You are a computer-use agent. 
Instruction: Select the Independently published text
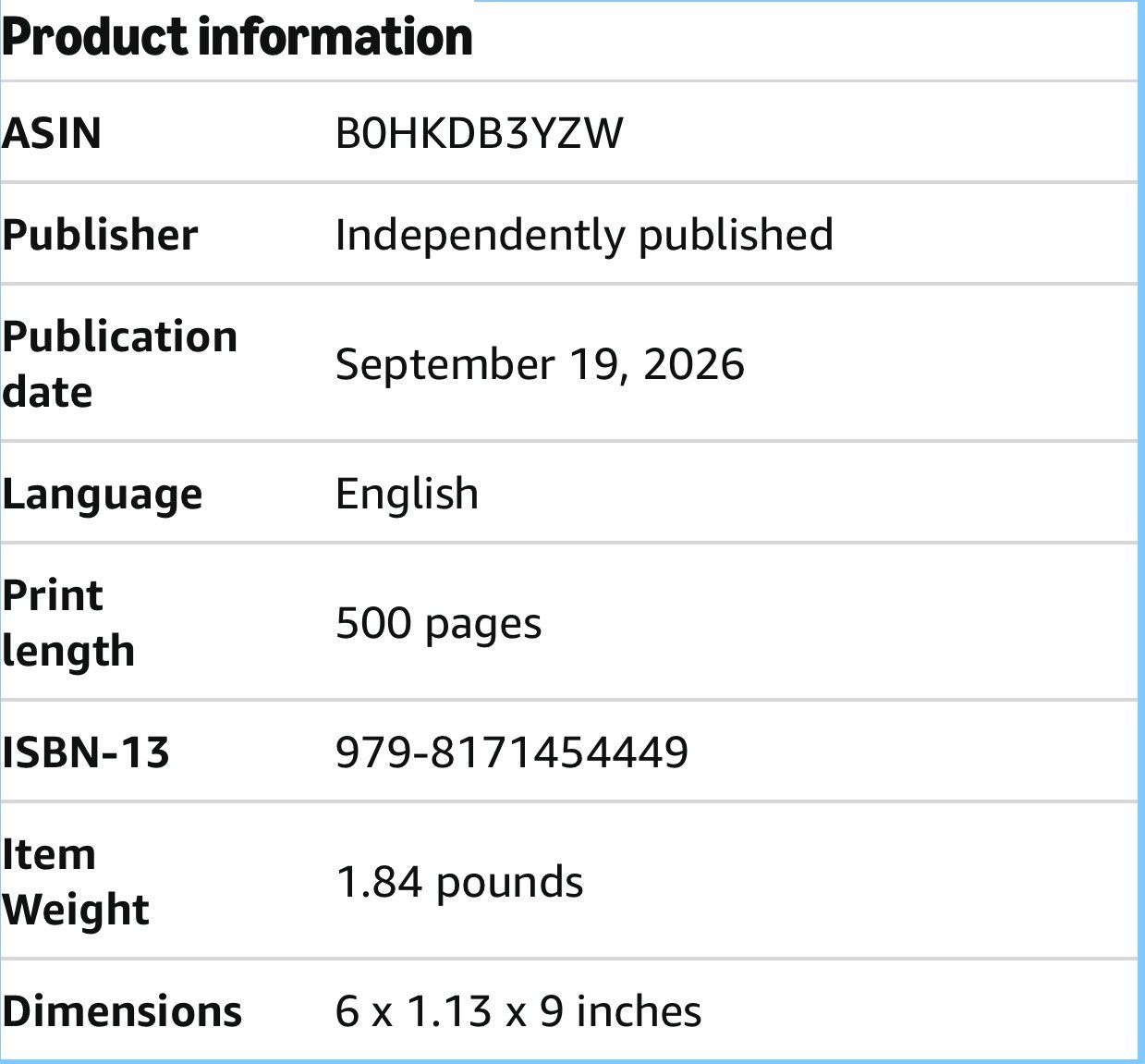coord(584,235)
